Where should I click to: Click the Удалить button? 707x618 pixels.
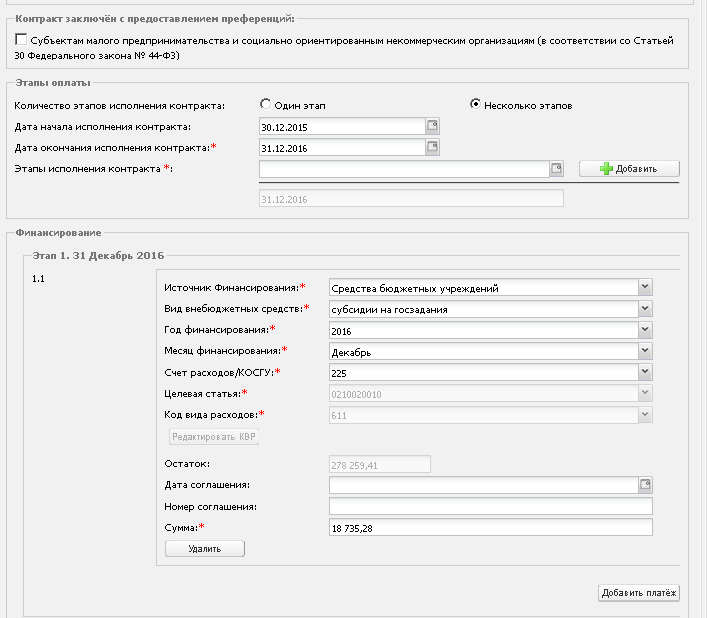[x=205, y=549]
